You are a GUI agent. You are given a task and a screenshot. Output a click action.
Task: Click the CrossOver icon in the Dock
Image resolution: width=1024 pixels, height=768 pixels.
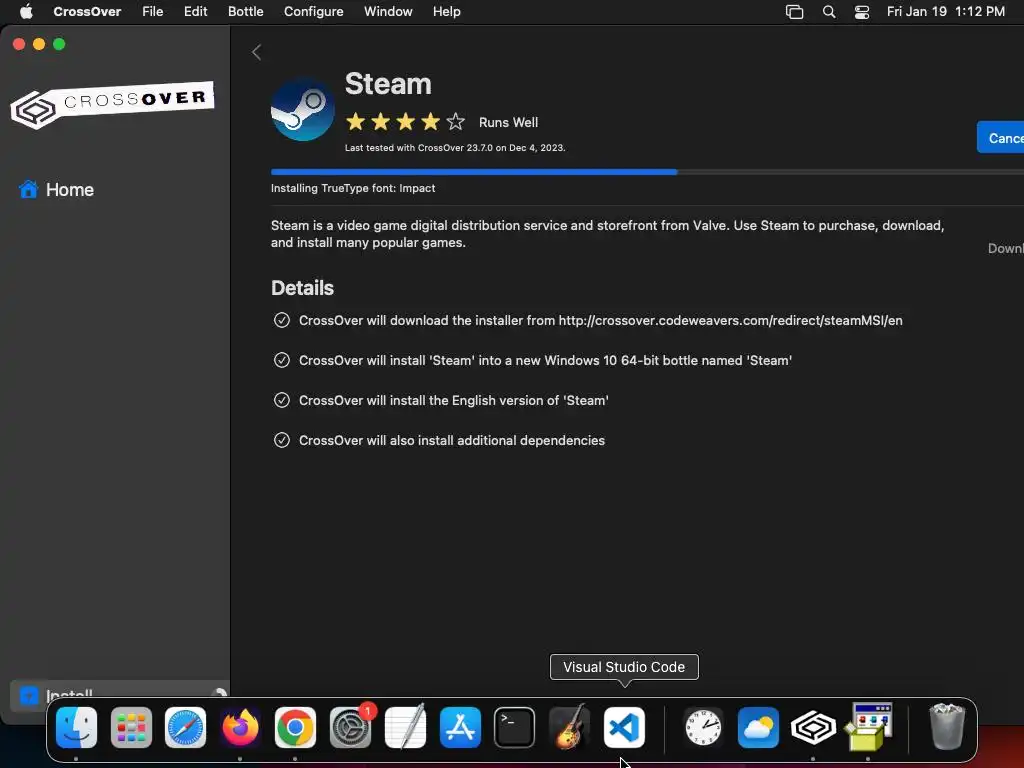[x=813, y=727]
